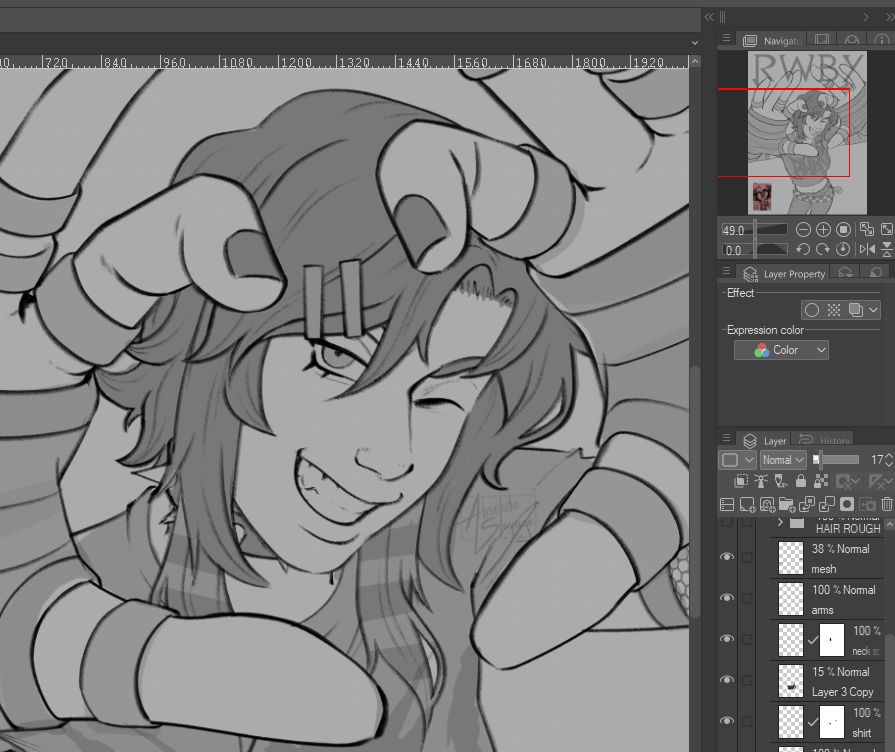Open Navigator panel hamburger menu
This screenshot has width=895, height=752.
[x=726, y=38]
